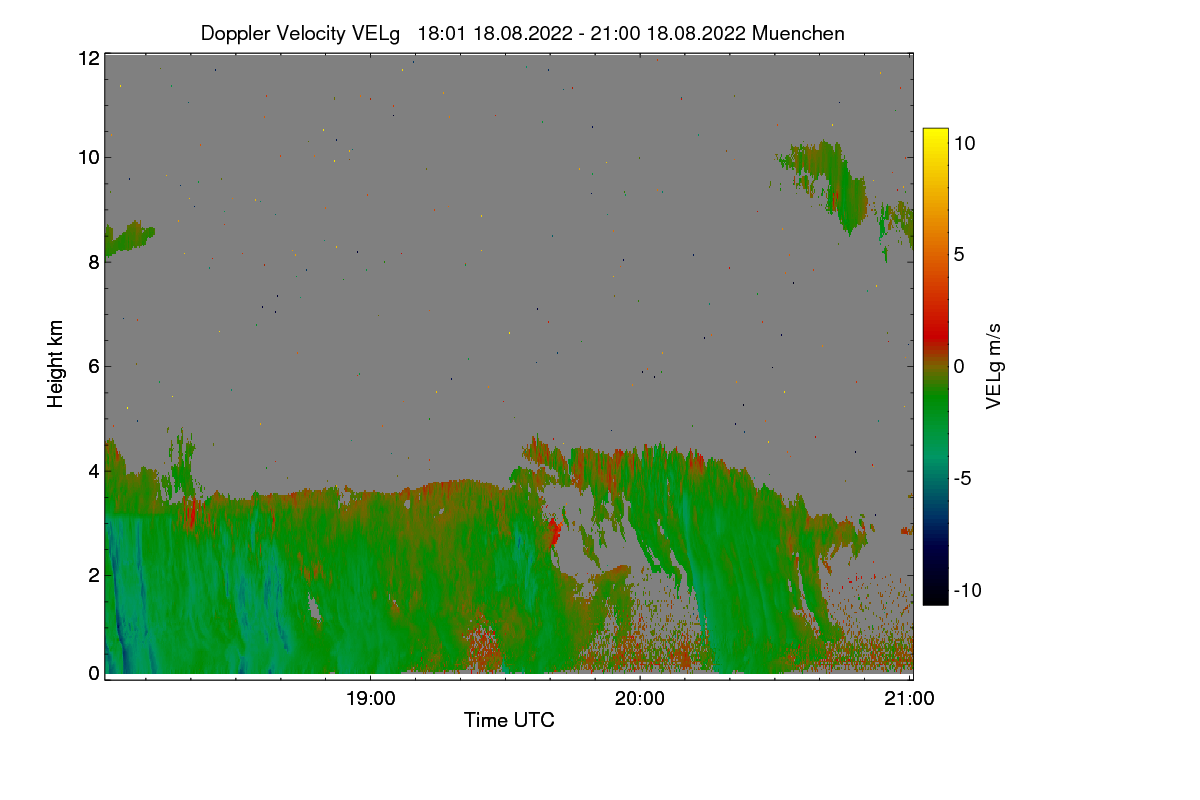This screenshot has width=1200, height=800.
Task: Click the colorbar label '5'
Action: (959, 254)
